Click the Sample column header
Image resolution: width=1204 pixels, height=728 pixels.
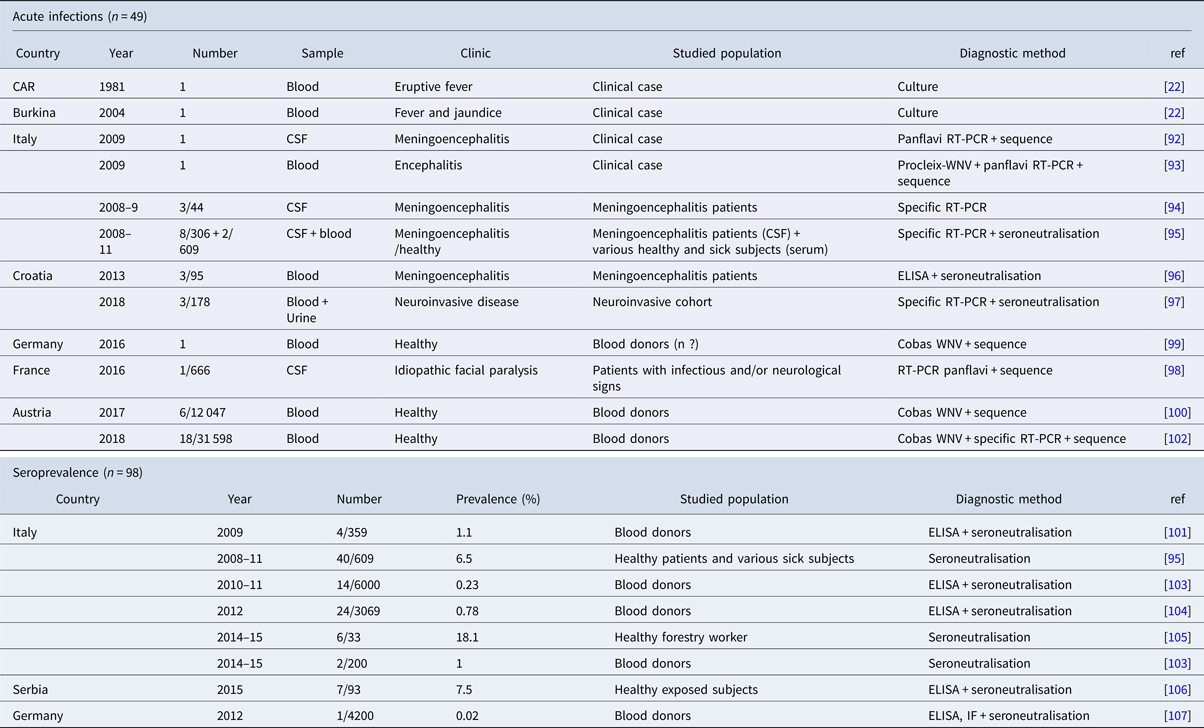[x=322, y=54]
